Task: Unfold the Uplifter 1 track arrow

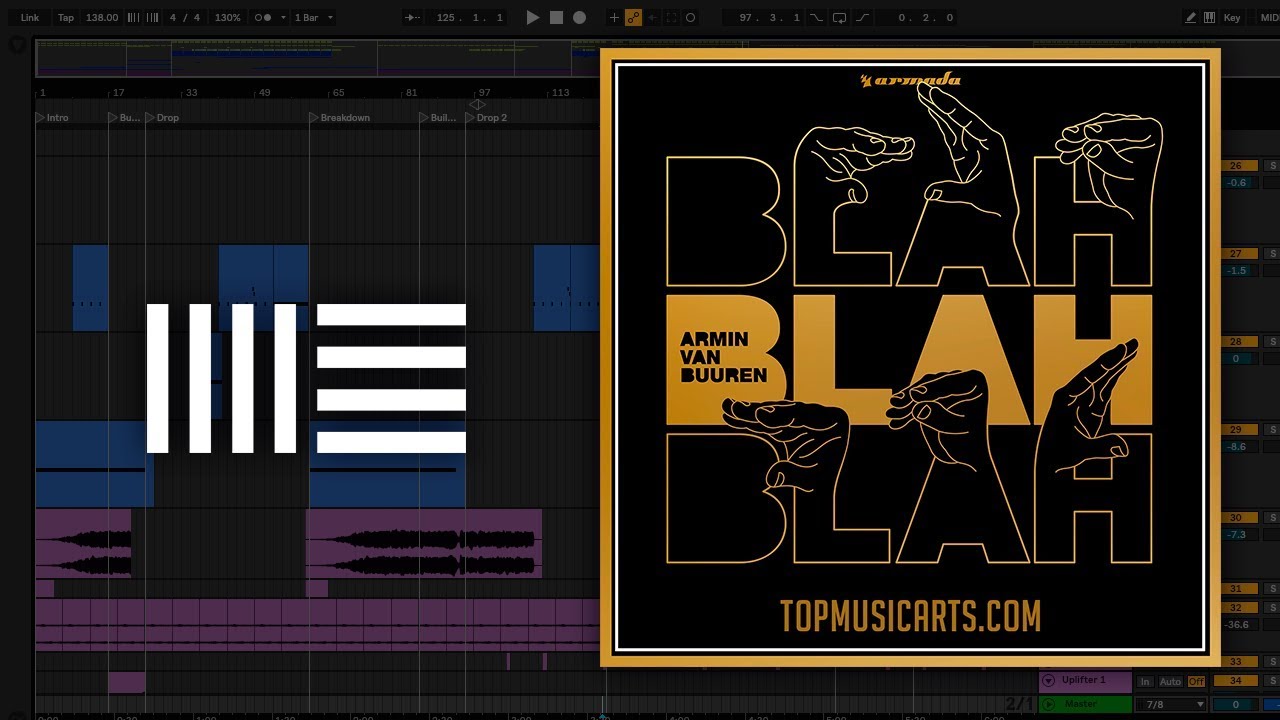Action: (x=1048, y=681)
